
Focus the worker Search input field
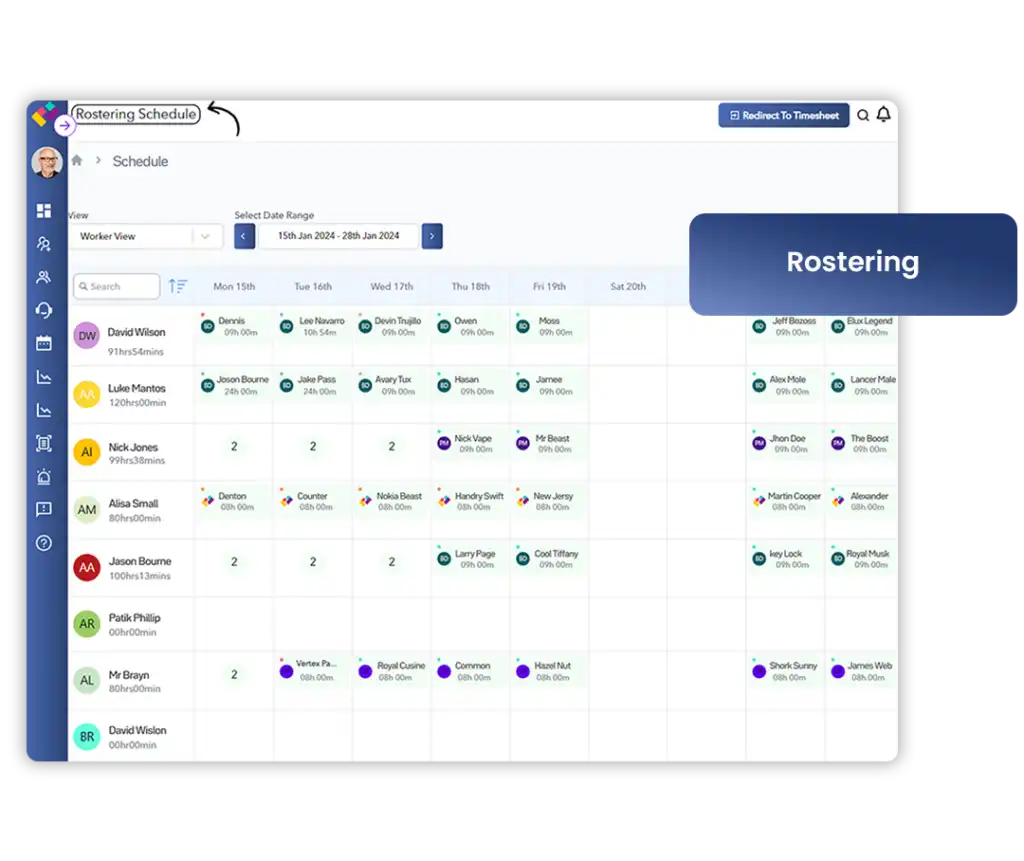pos(118,287)
